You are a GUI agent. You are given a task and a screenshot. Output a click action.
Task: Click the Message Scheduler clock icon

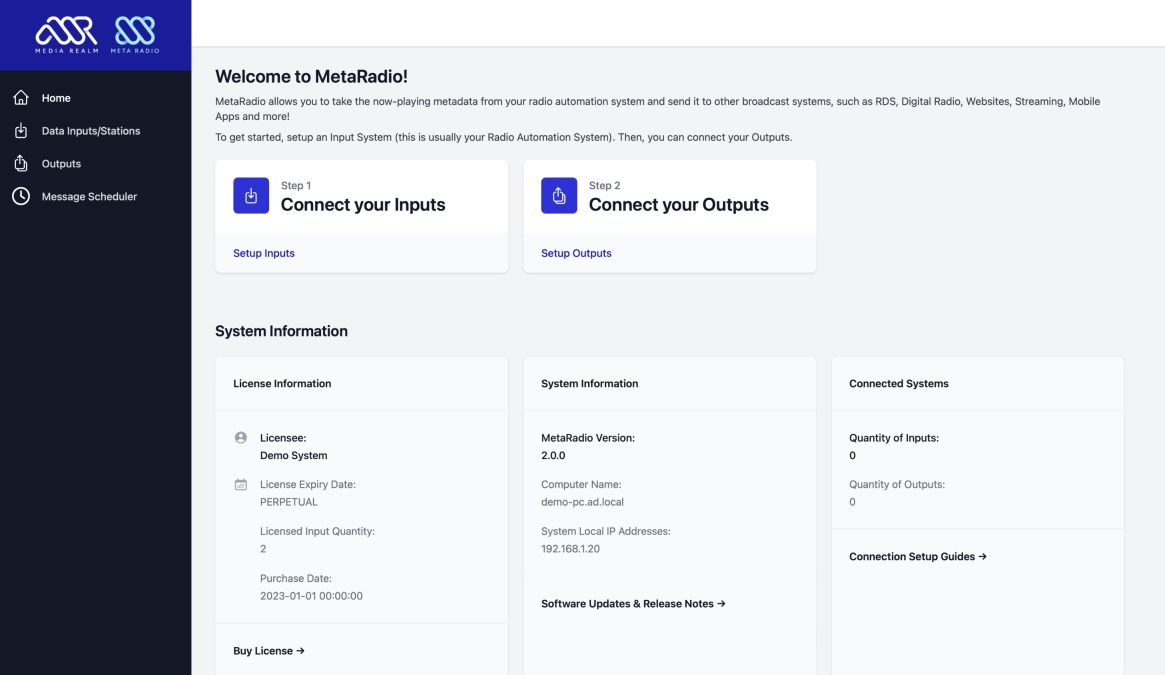(20, 196)
